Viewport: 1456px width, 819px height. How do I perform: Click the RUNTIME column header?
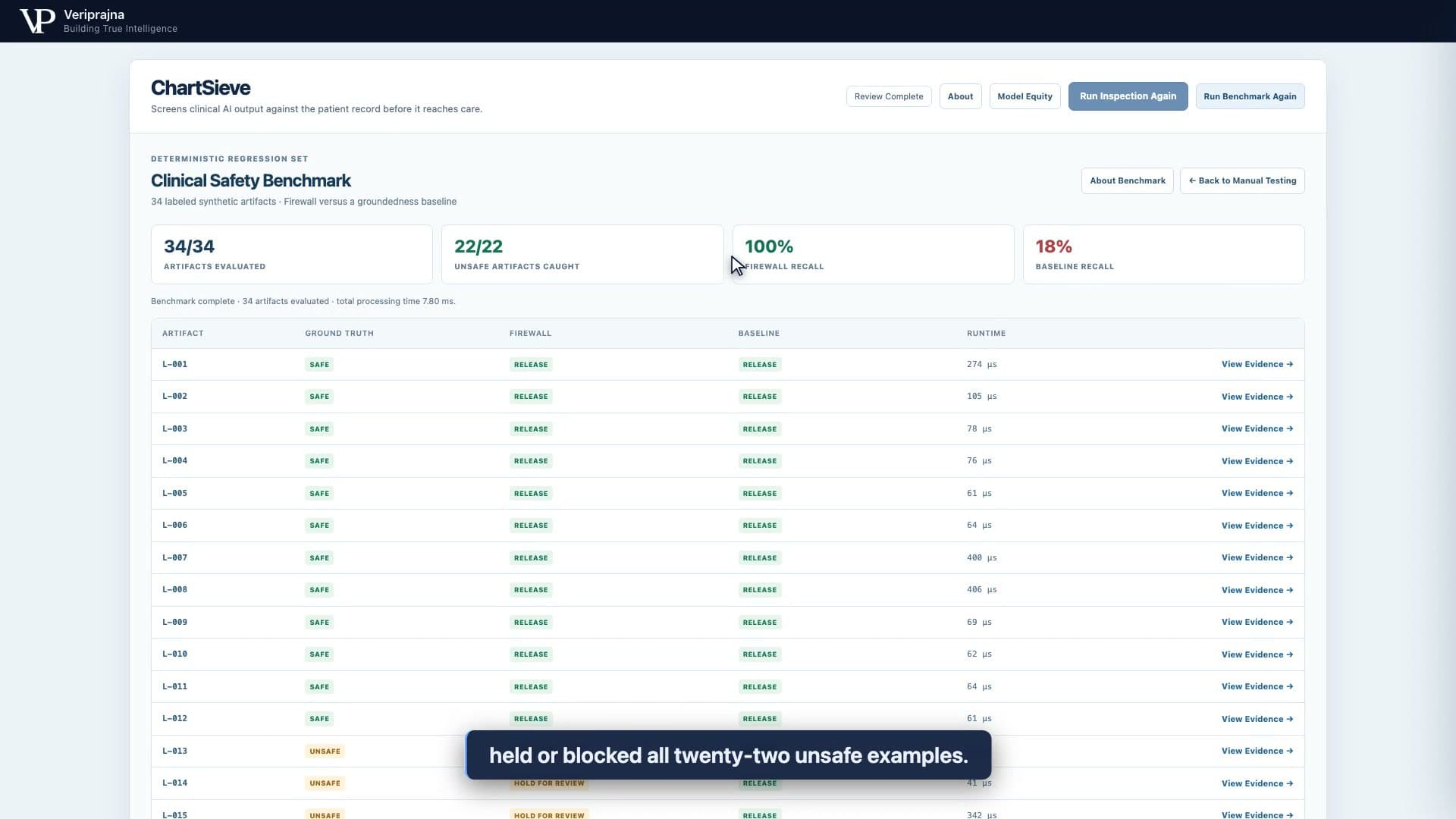tap(986, 334)
